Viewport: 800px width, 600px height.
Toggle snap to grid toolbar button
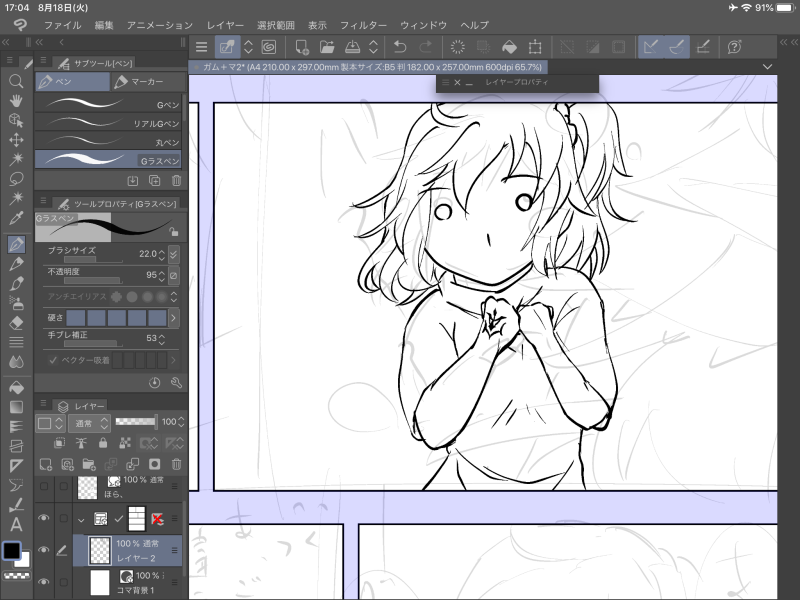pyautogui.click(x=703, y=47)
